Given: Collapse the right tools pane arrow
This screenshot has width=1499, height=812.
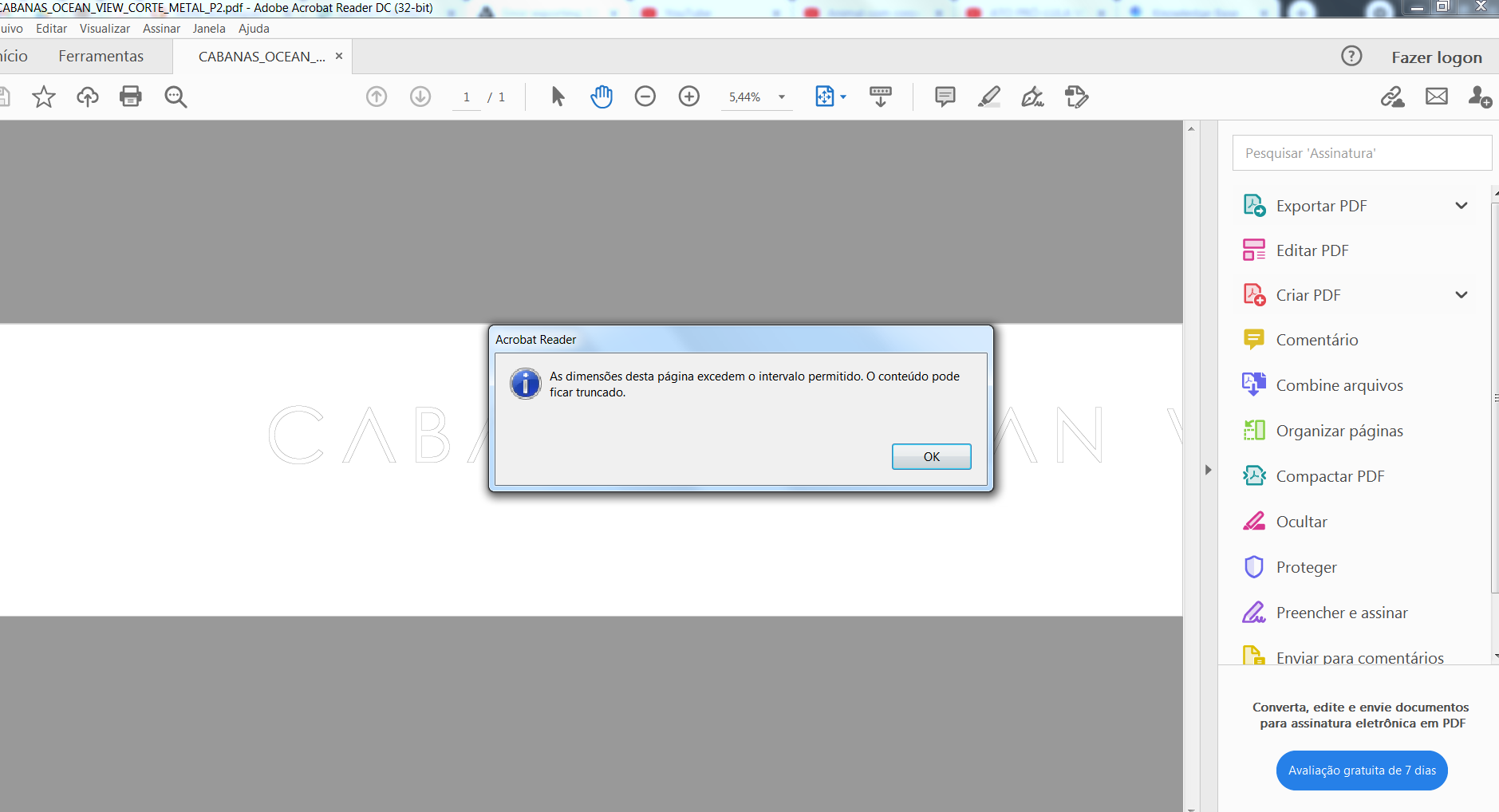Looking at the screenshot, I should (x=1208, y=470).
